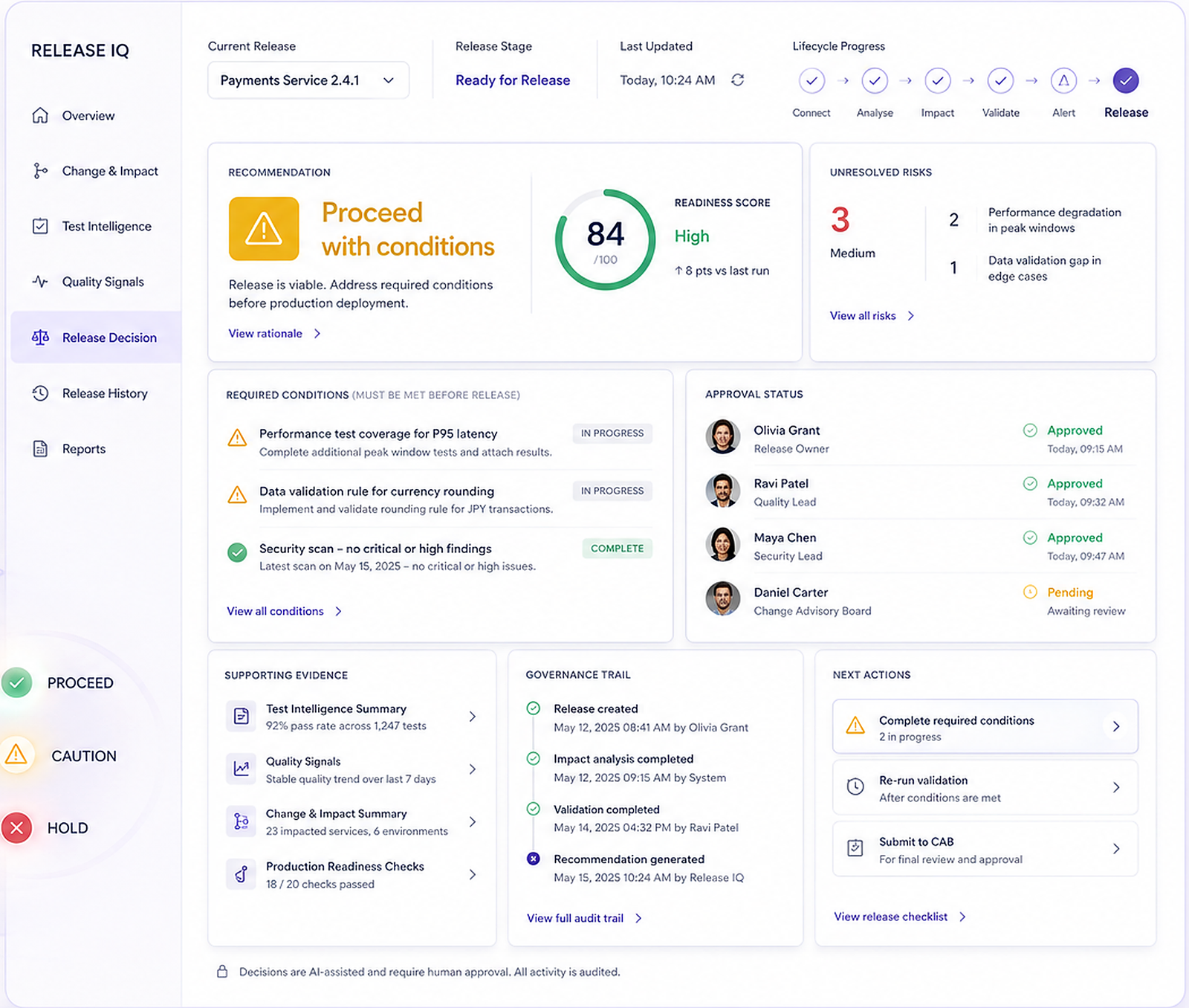Click the Pending status icon for Daniel Carter
This screenshot has height=1008, width=1189.
(1030, 592)
